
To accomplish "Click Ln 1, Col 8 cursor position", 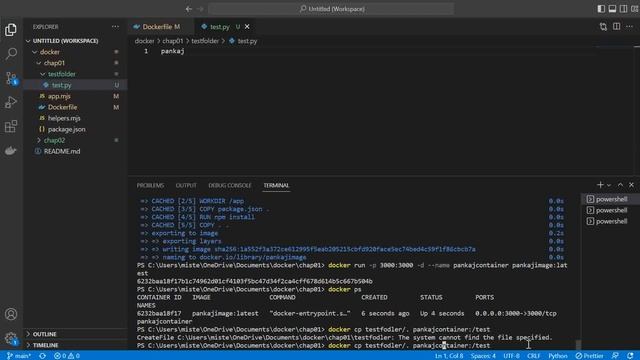I will click(x=449, y=356).
